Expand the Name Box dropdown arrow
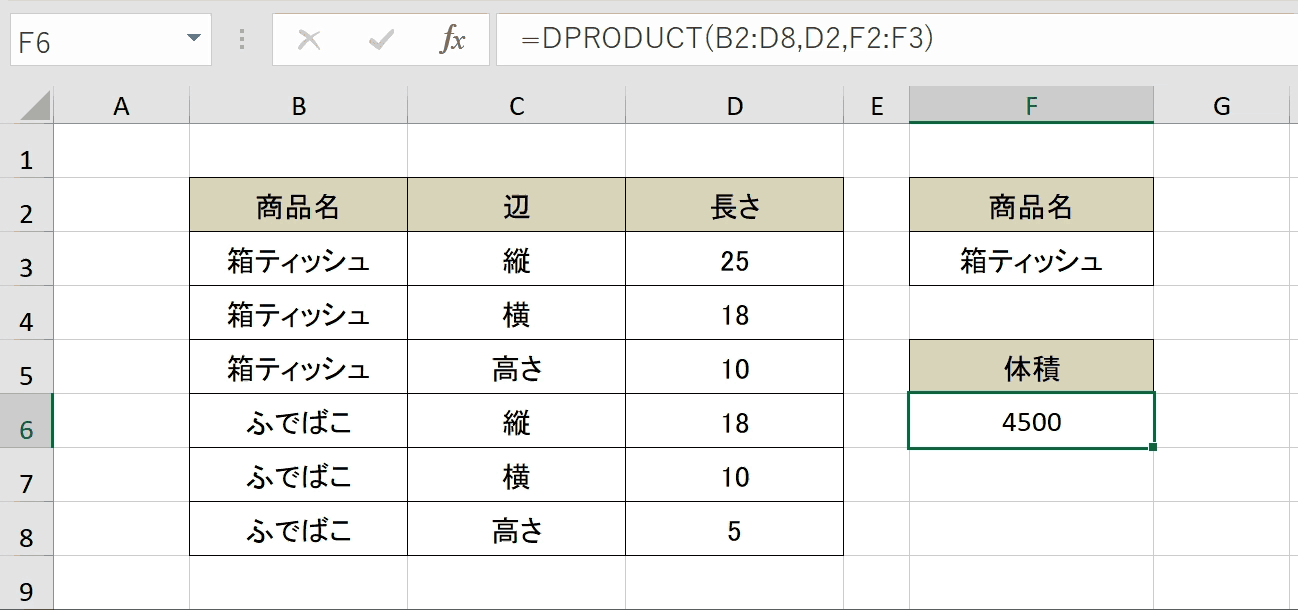This screenshot has width=1298, height=610. (x=193, y=39)
